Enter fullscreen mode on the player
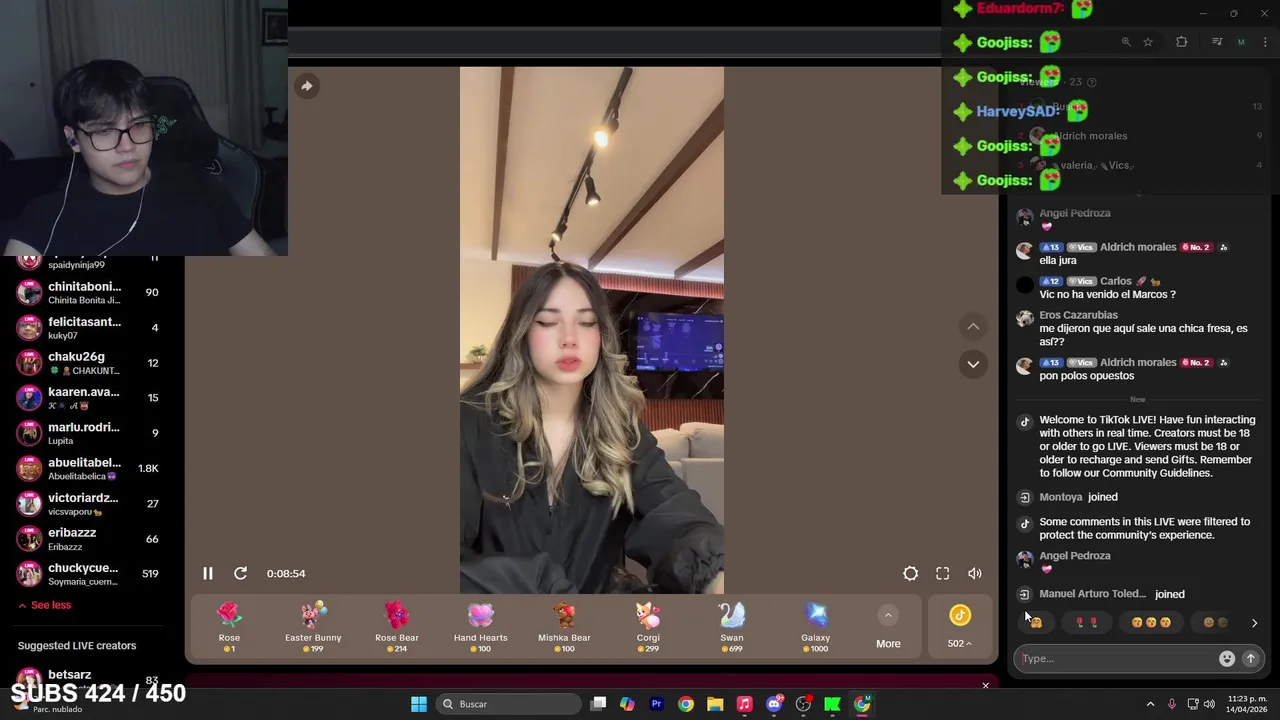The width and height of the screenshot is (1280, 720). (942, 574)
